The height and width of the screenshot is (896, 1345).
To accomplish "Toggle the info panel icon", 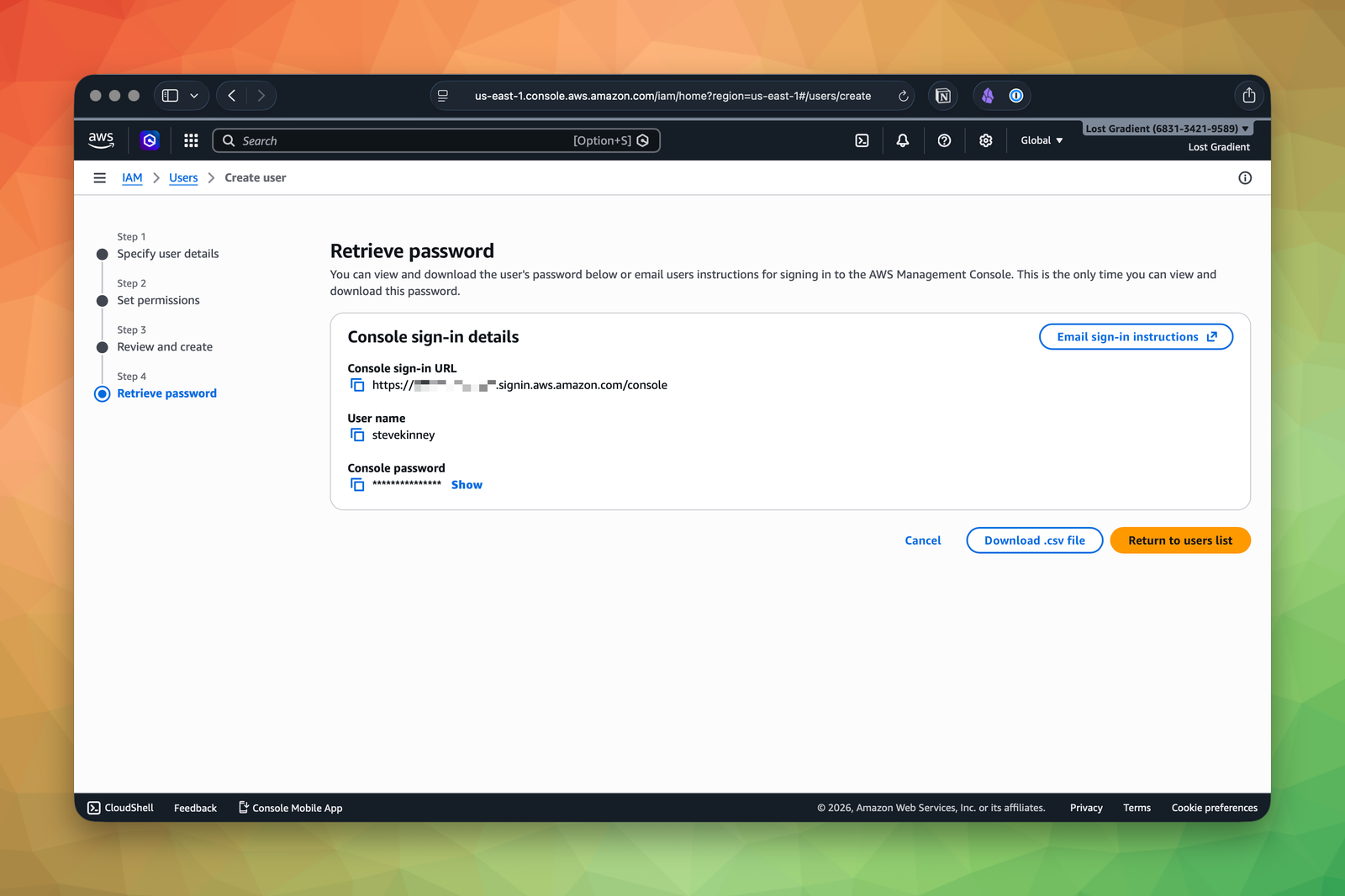I will click(x=1244, y=178).
